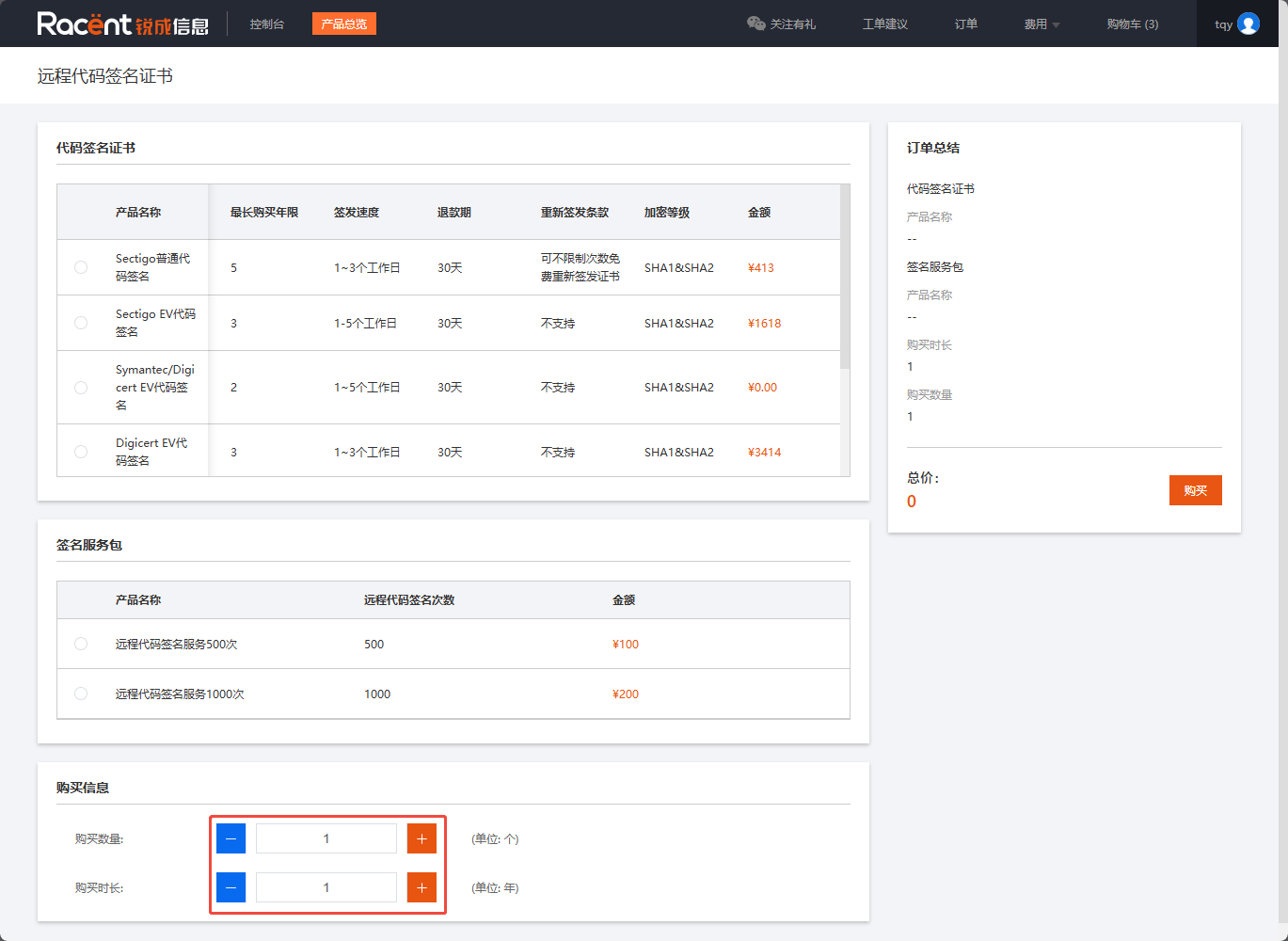Choose Symantec/Digicert EV代码签名 radio option
This screenshot has height=941, width=1288.
pos(81,388)
